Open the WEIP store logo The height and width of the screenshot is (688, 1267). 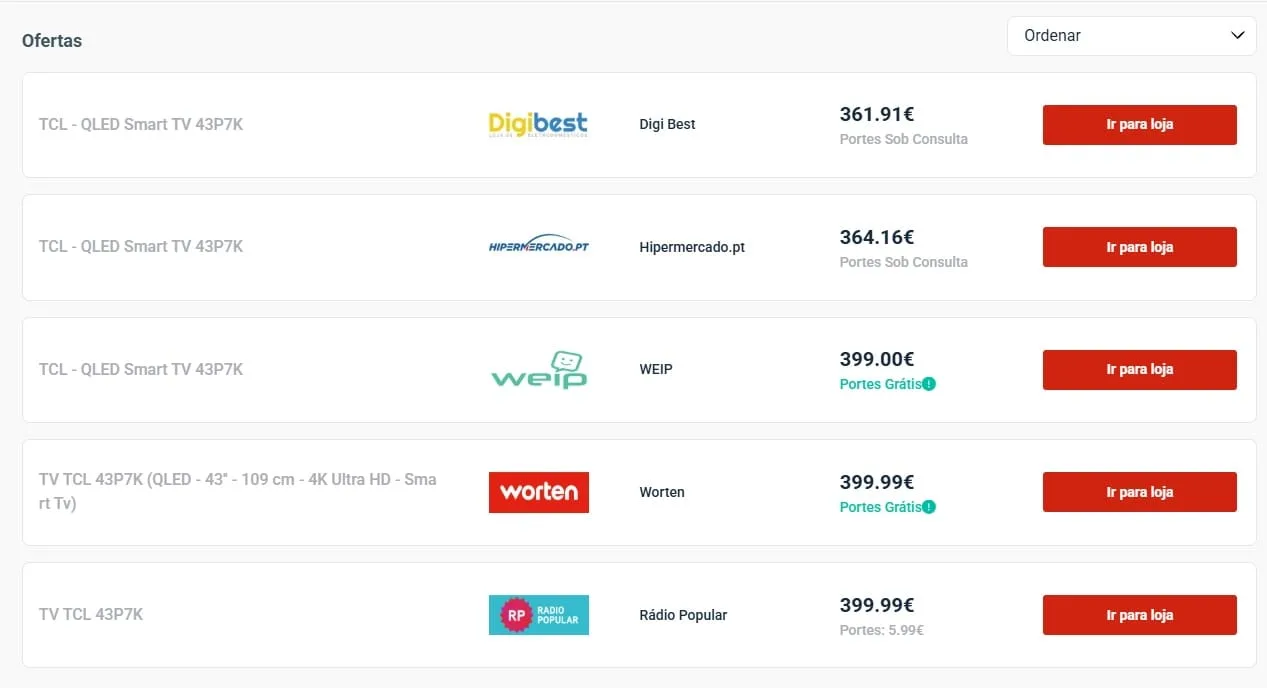(x=538, y=368)
